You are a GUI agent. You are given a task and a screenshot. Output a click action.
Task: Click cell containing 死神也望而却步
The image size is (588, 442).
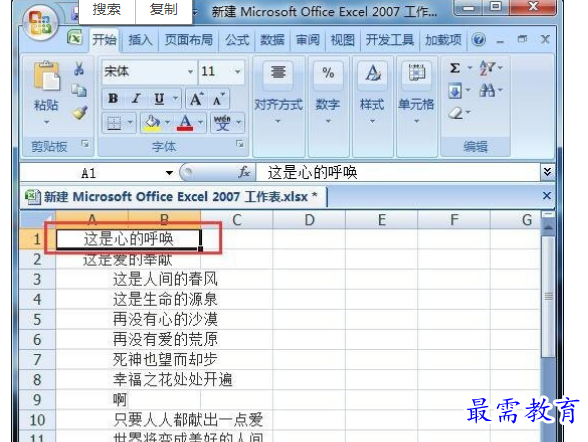165,360
